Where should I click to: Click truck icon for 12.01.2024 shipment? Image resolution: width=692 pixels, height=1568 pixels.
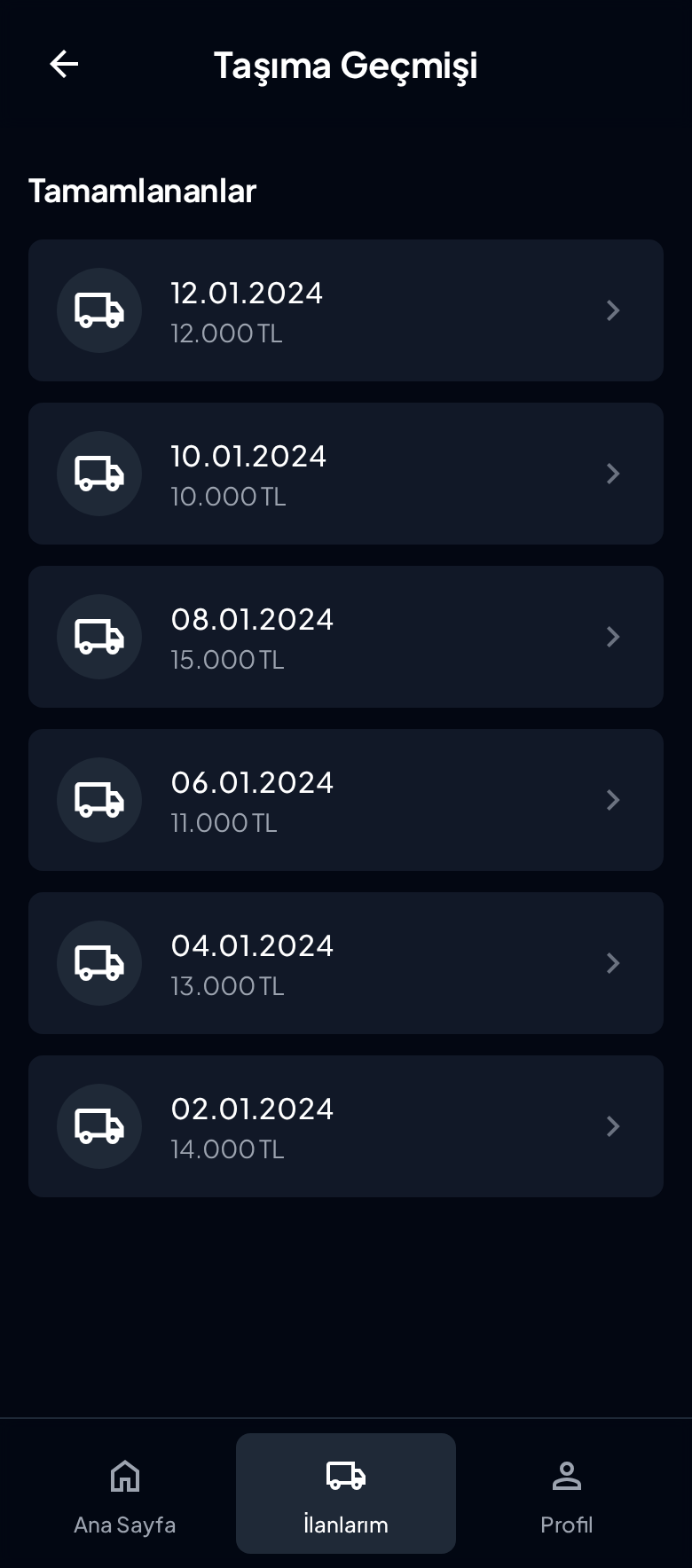click(x=99, y=310)
